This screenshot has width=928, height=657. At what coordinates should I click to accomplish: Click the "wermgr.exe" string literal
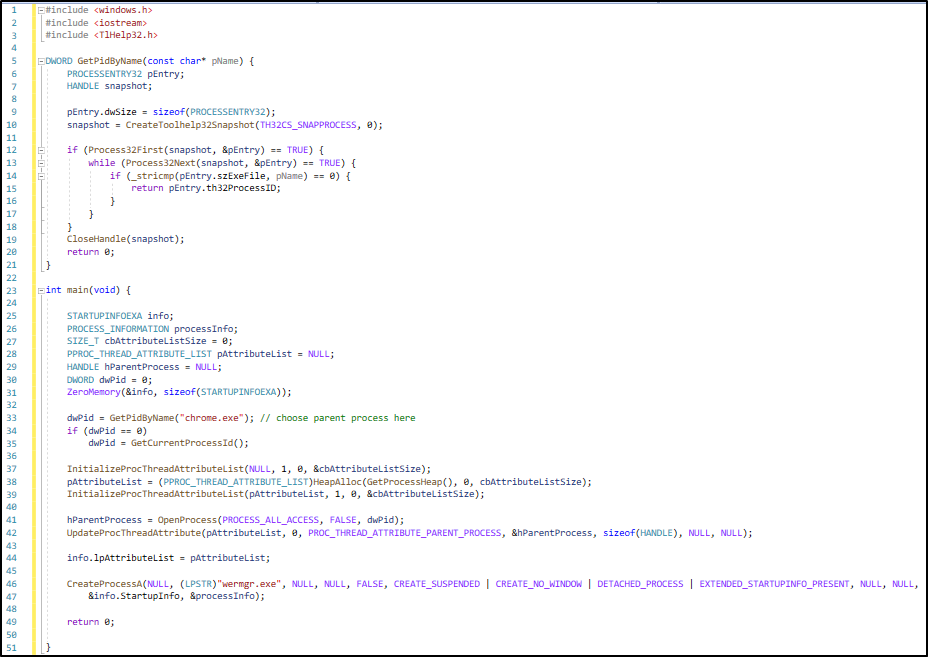(249, 584)
